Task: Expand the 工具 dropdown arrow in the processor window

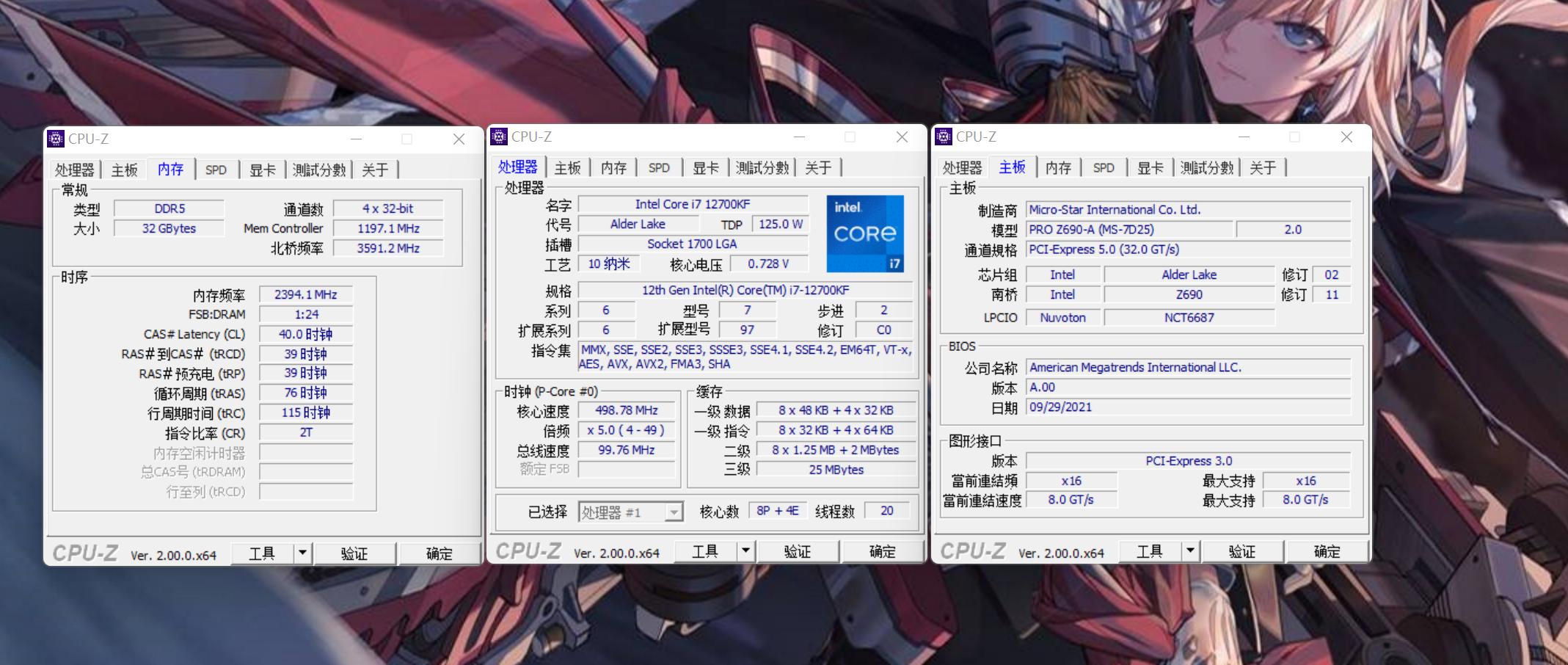Action: [x=745, y=550]
